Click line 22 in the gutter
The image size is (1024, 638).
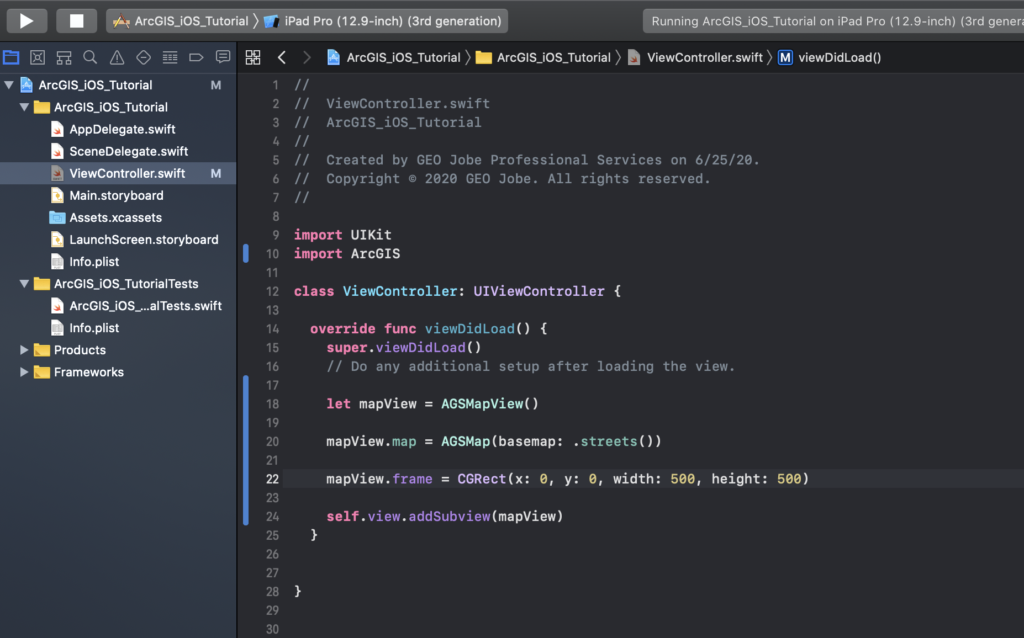[x=272, y=479]
